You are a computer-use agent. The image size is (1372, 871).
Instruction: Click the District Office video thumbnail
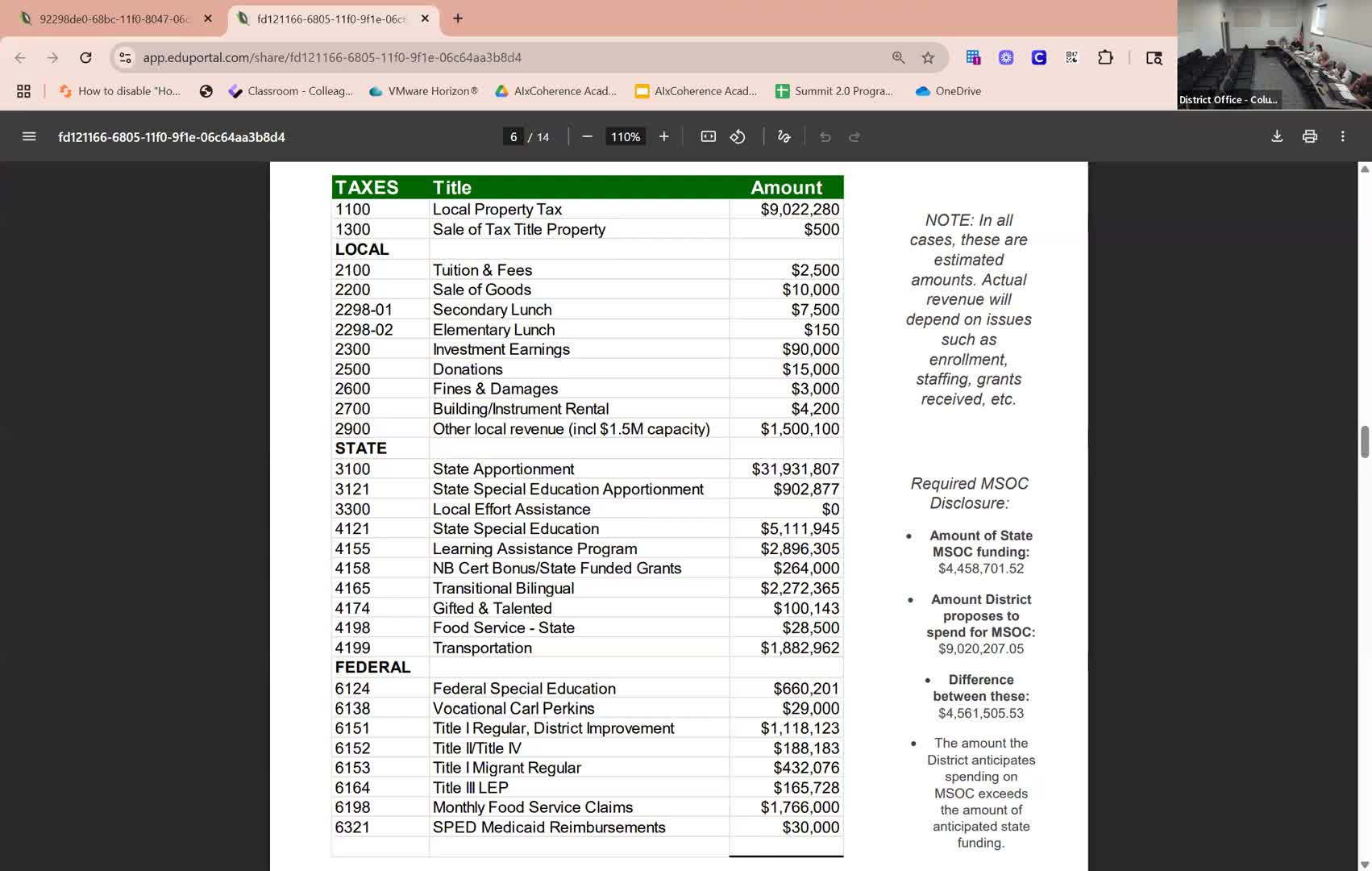[x=1274, y=54]
